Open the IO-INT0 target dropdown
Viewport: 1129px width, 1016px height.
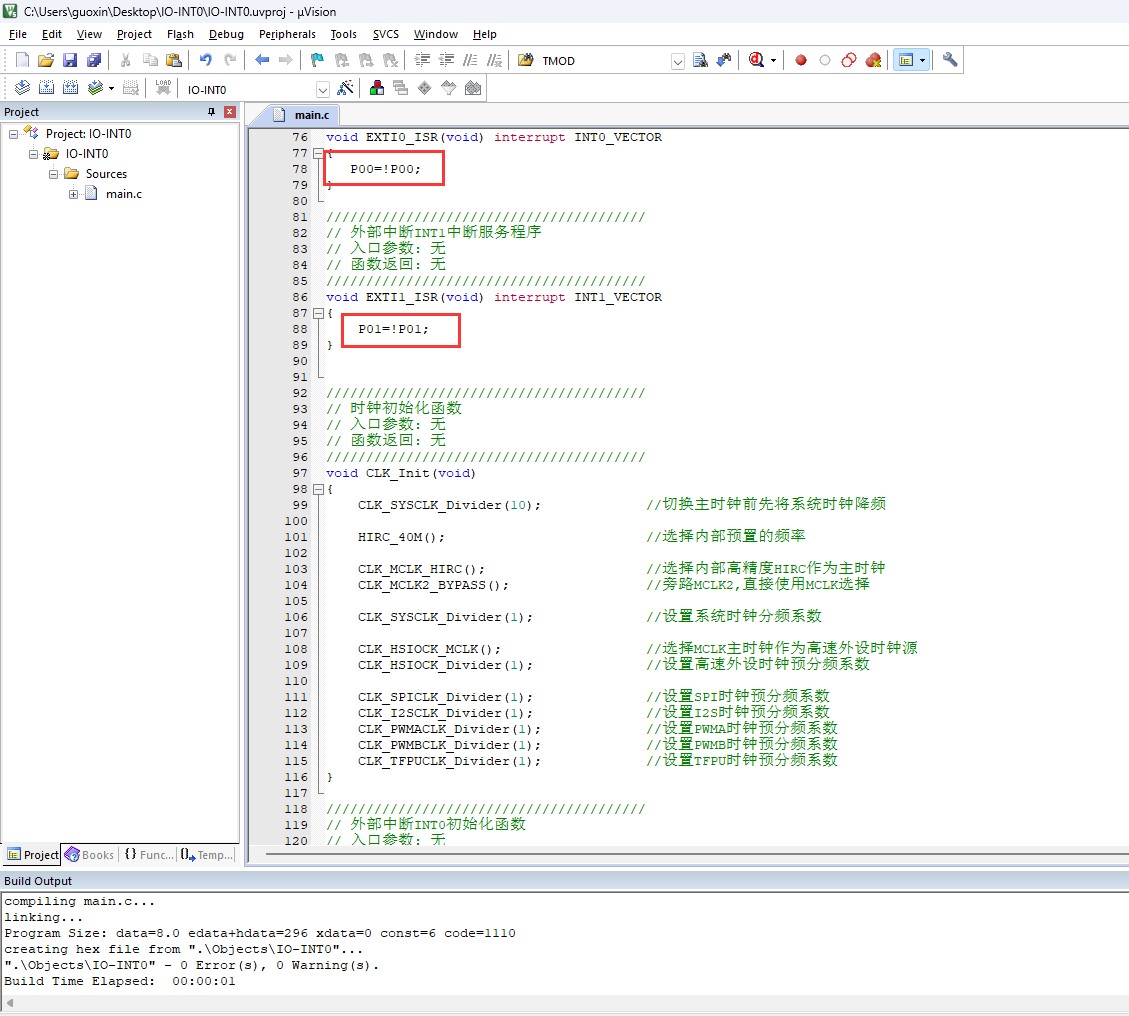323,89
